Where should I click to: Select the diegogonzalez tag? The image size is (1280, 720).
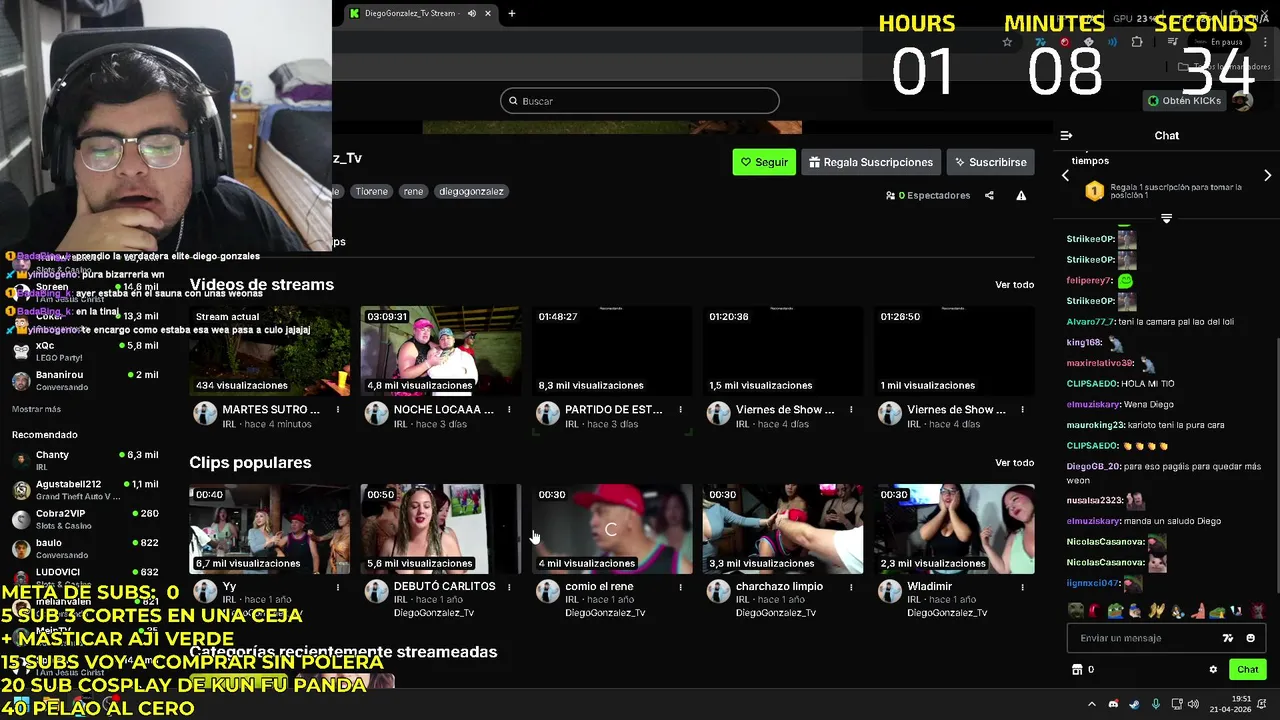471,191
